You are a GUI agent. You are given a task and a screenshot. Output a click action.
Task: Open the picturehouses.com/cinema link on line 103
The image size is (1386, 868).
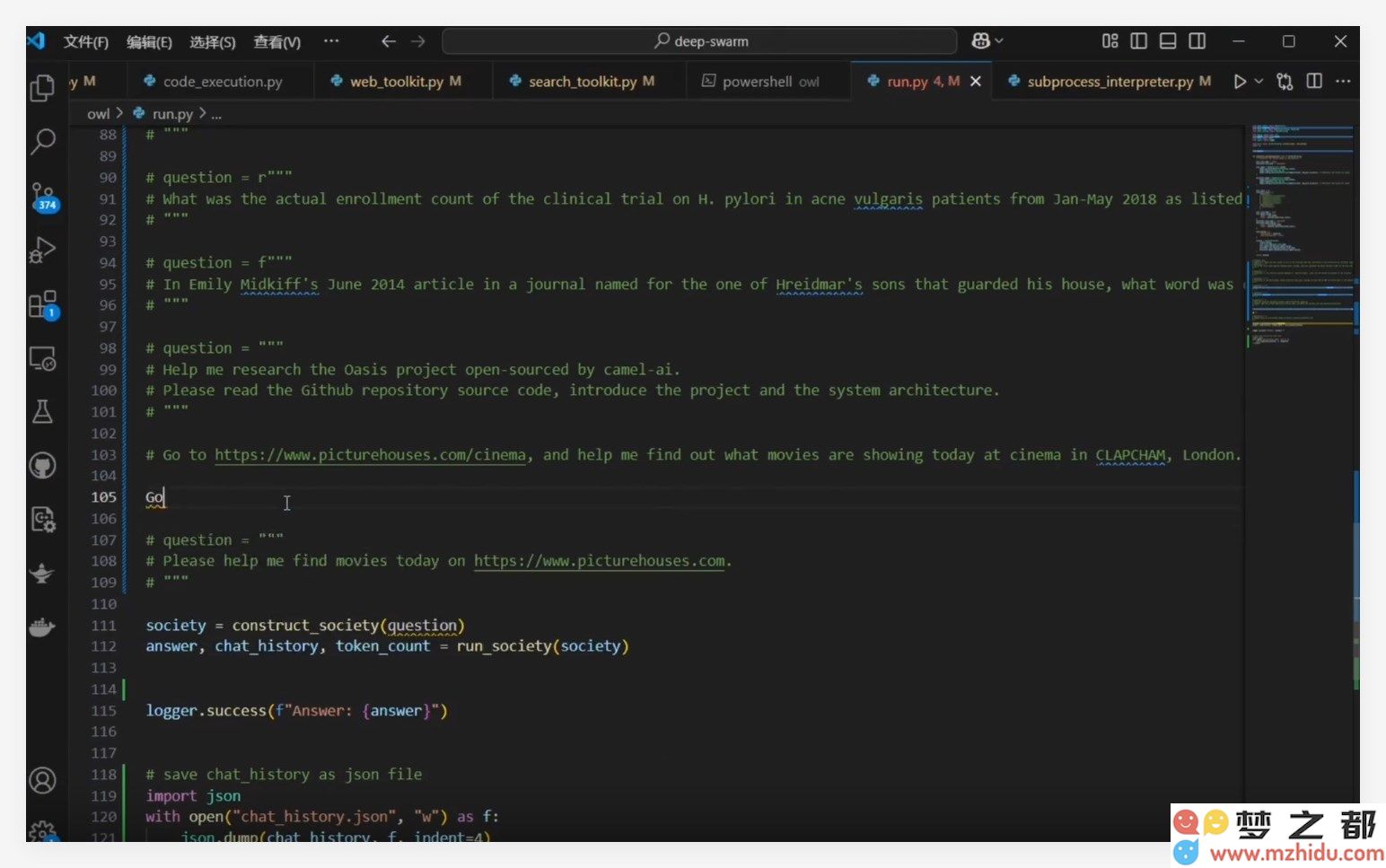[370, 455]
